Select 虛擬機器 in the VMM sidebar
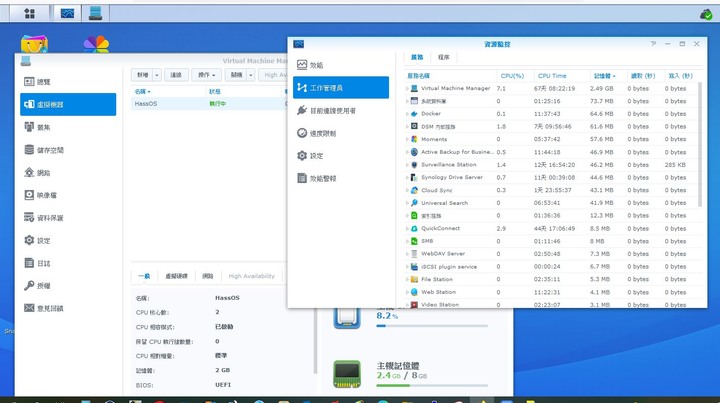Image resolution: width=720 pixels, height=403 pixels. 68,104
